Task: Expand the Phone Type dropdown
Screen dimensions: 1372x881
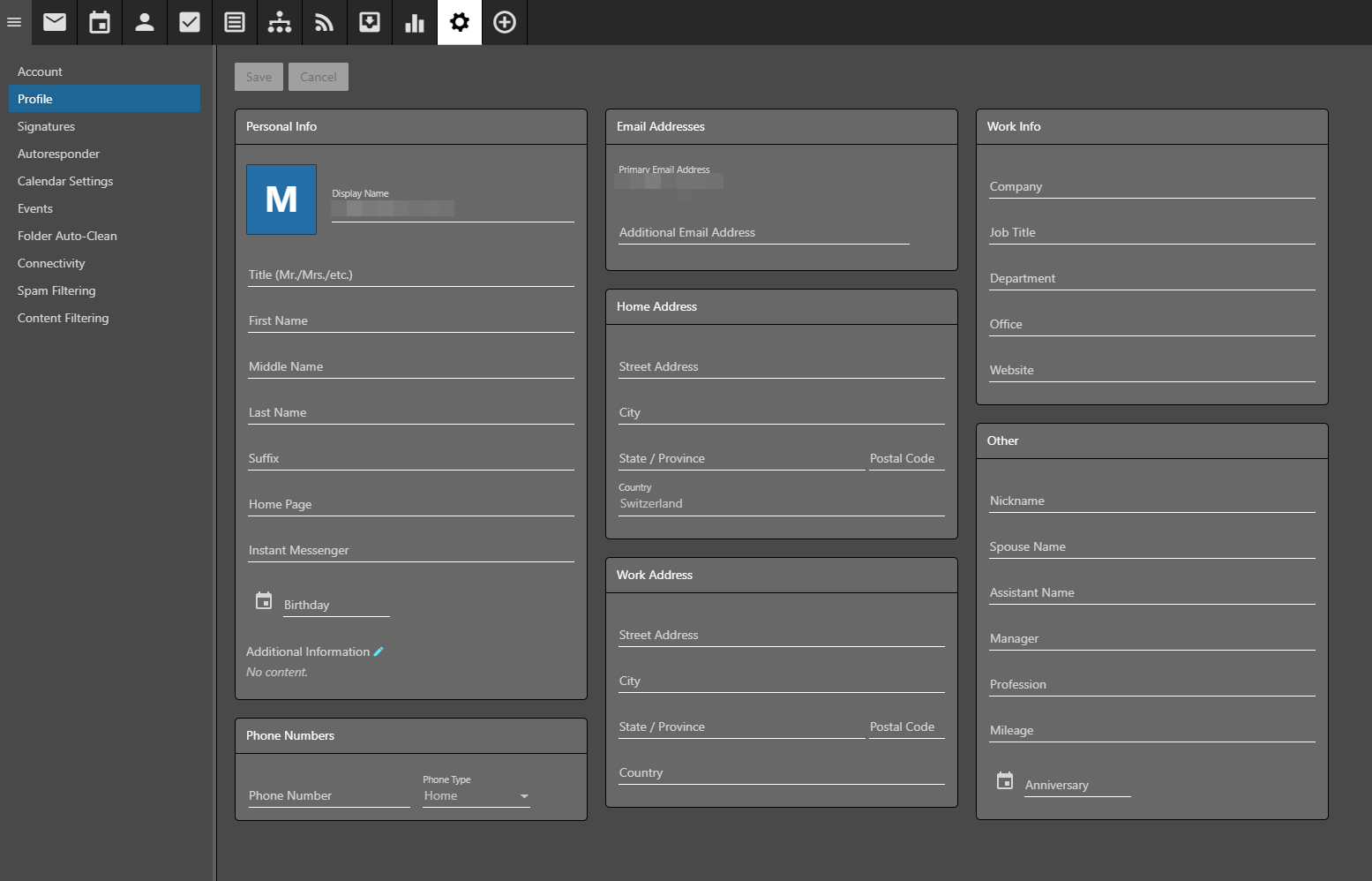Action: [x=476, y=796]
